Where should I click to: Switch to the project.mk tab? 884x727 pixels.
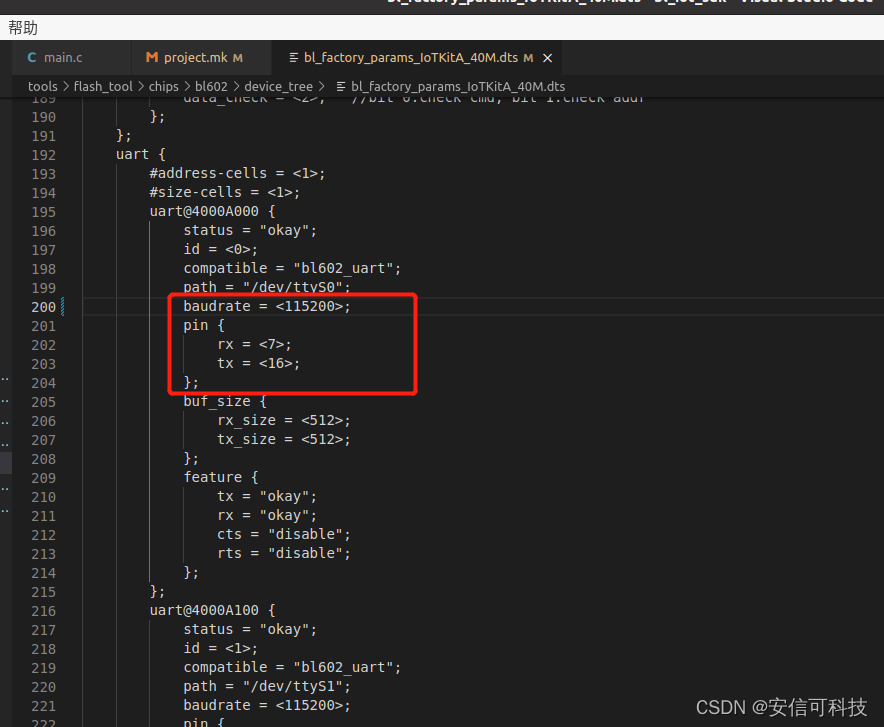(x=195, y=57)
